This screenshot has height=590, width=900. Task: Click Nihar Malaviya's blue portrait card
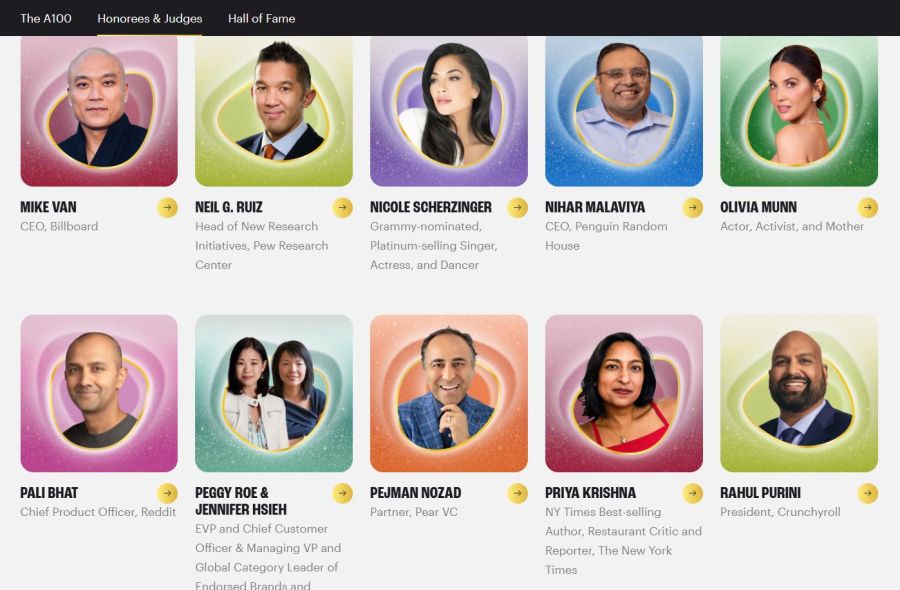624,111
